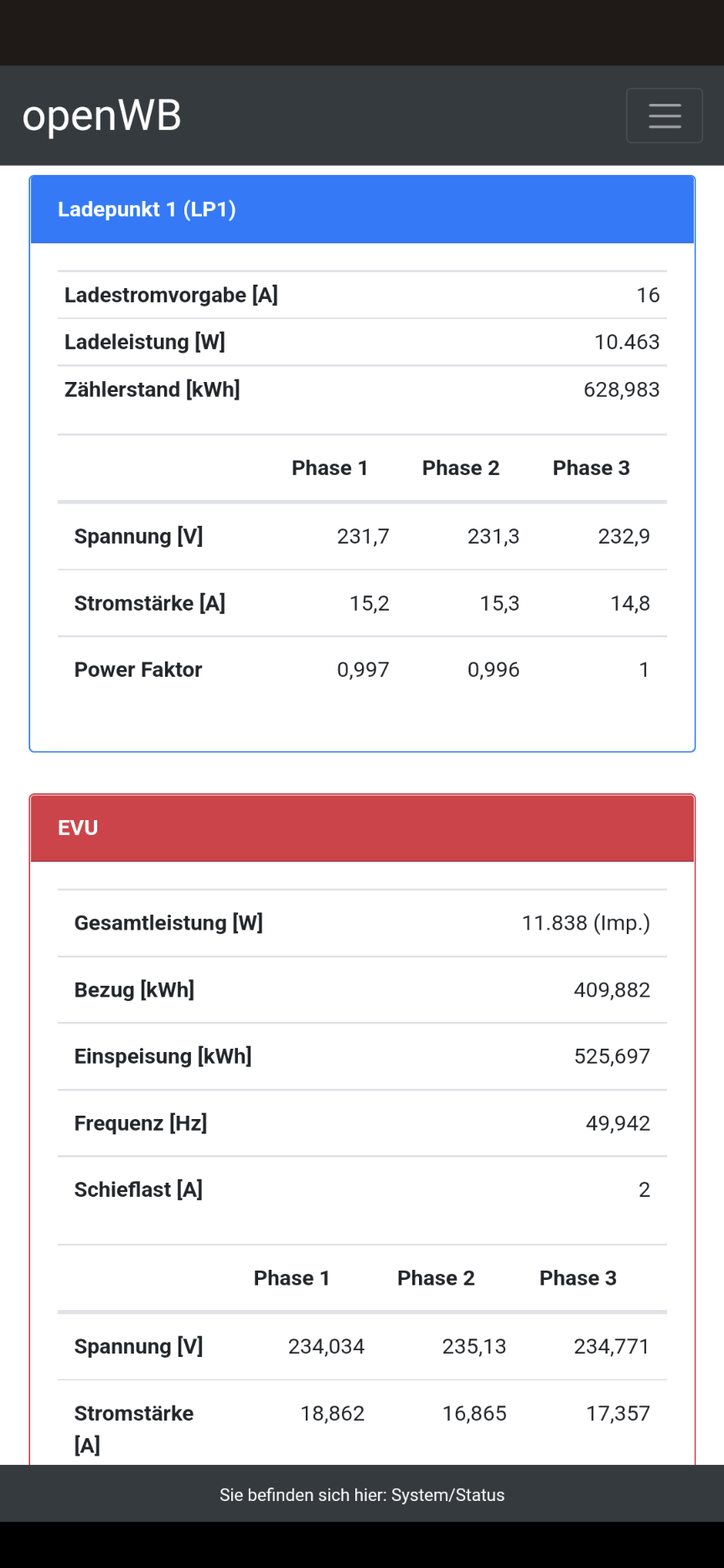The height and width of the screenshot is (1568, 724).
Task: Click the LP1 Phase 2 column header
Action: 460,468
